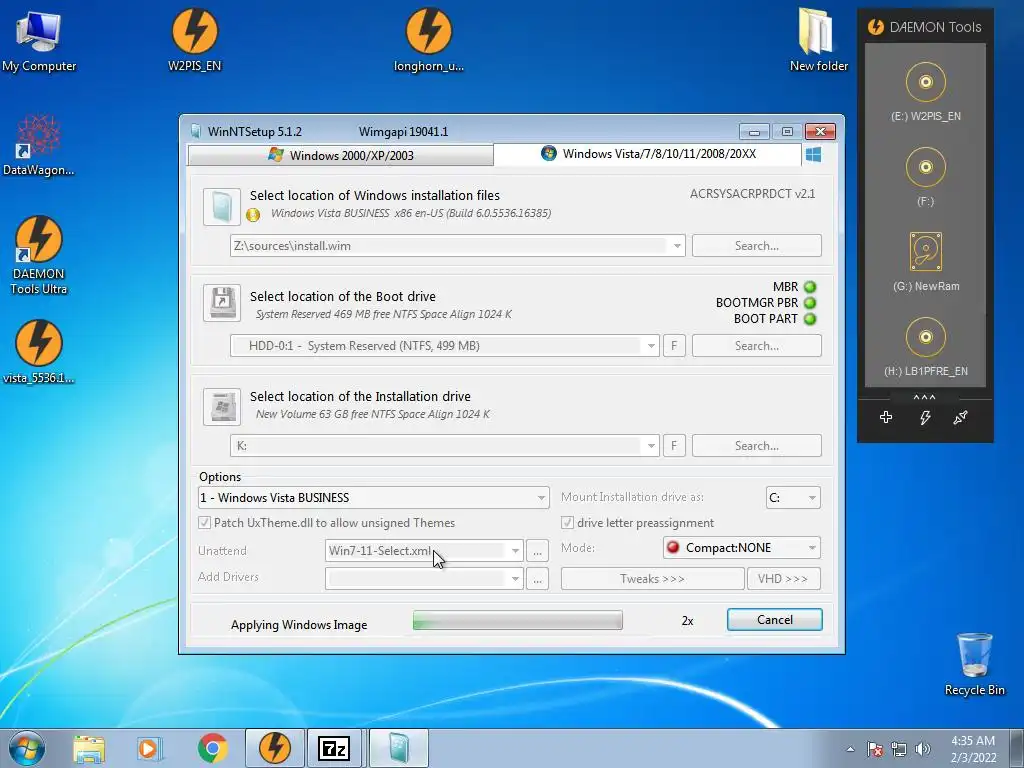Click the 2x speed indicator
This screenshot has height=768, width=1024.
687,621
